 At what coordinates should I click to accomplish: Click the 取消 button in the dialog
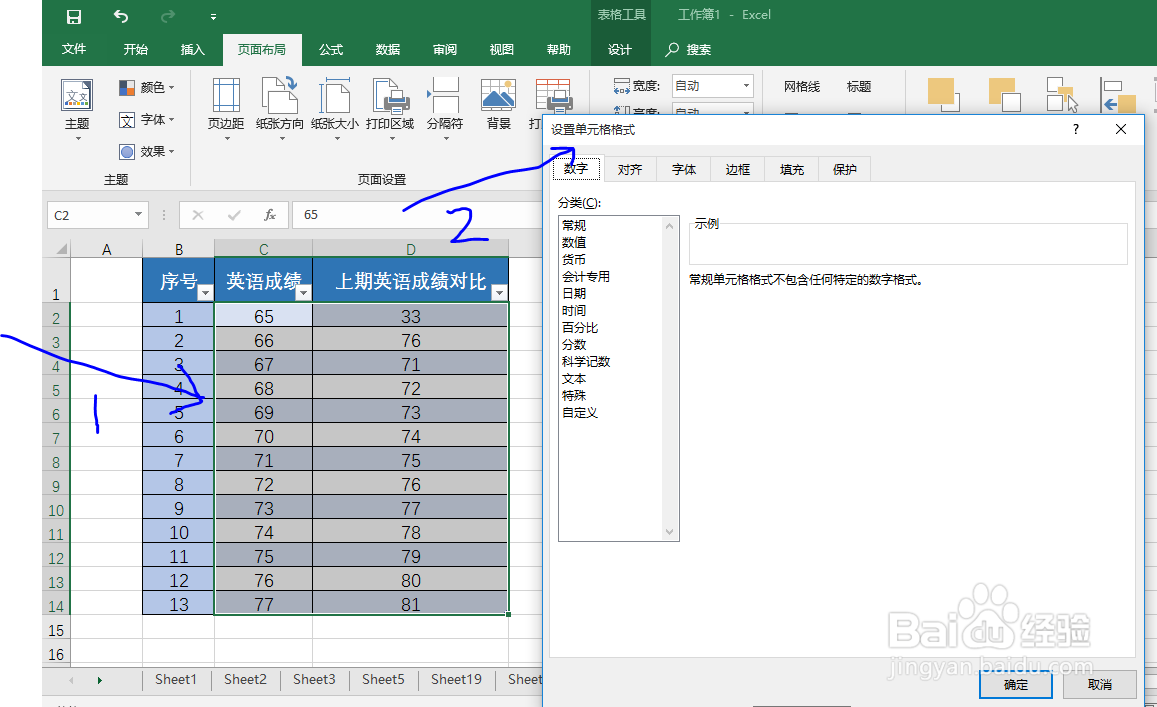[x=1099, y=684]
